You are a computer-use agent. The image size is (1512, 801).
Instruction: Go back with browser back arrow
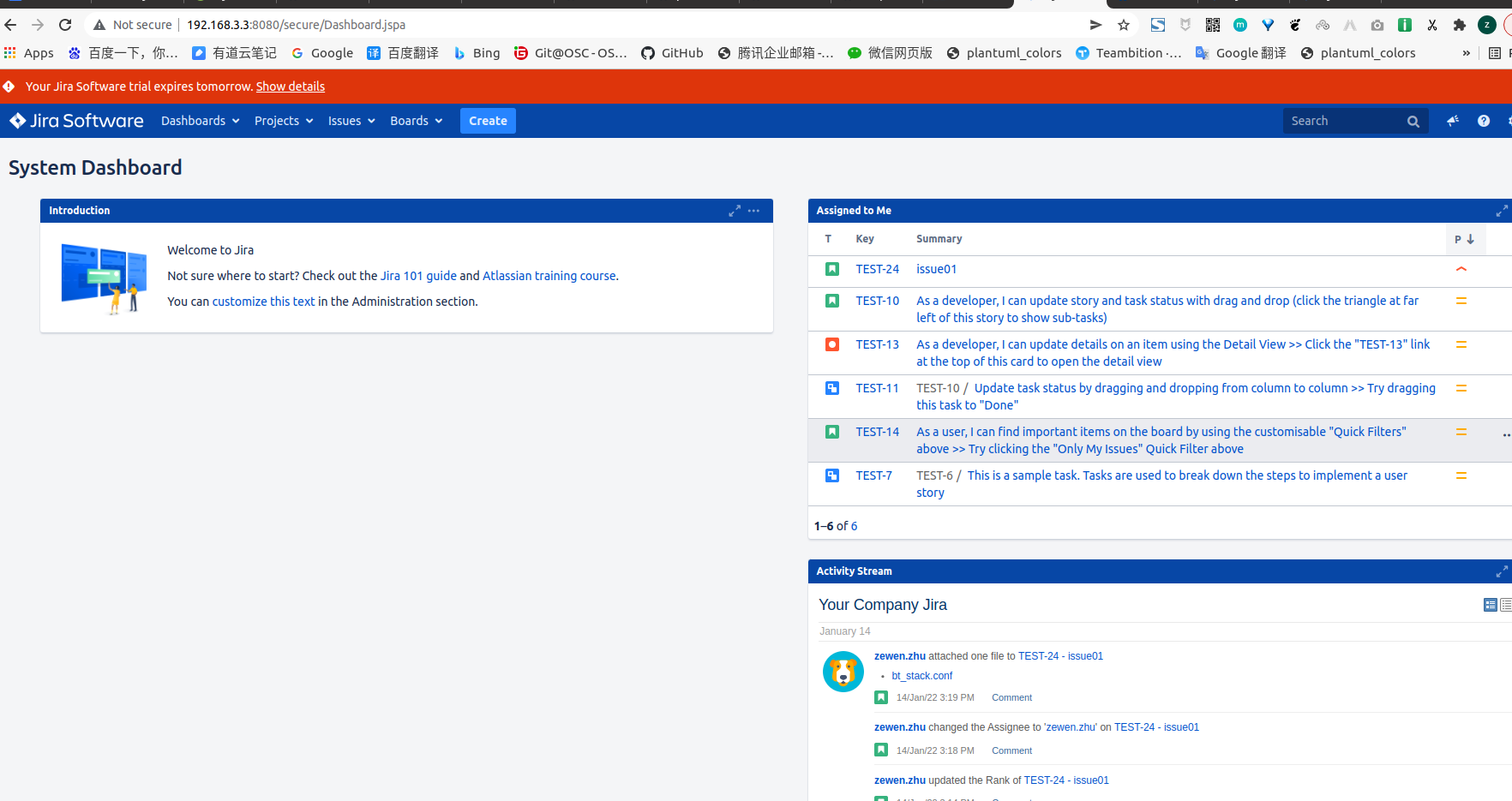click(x=11, y=25)
